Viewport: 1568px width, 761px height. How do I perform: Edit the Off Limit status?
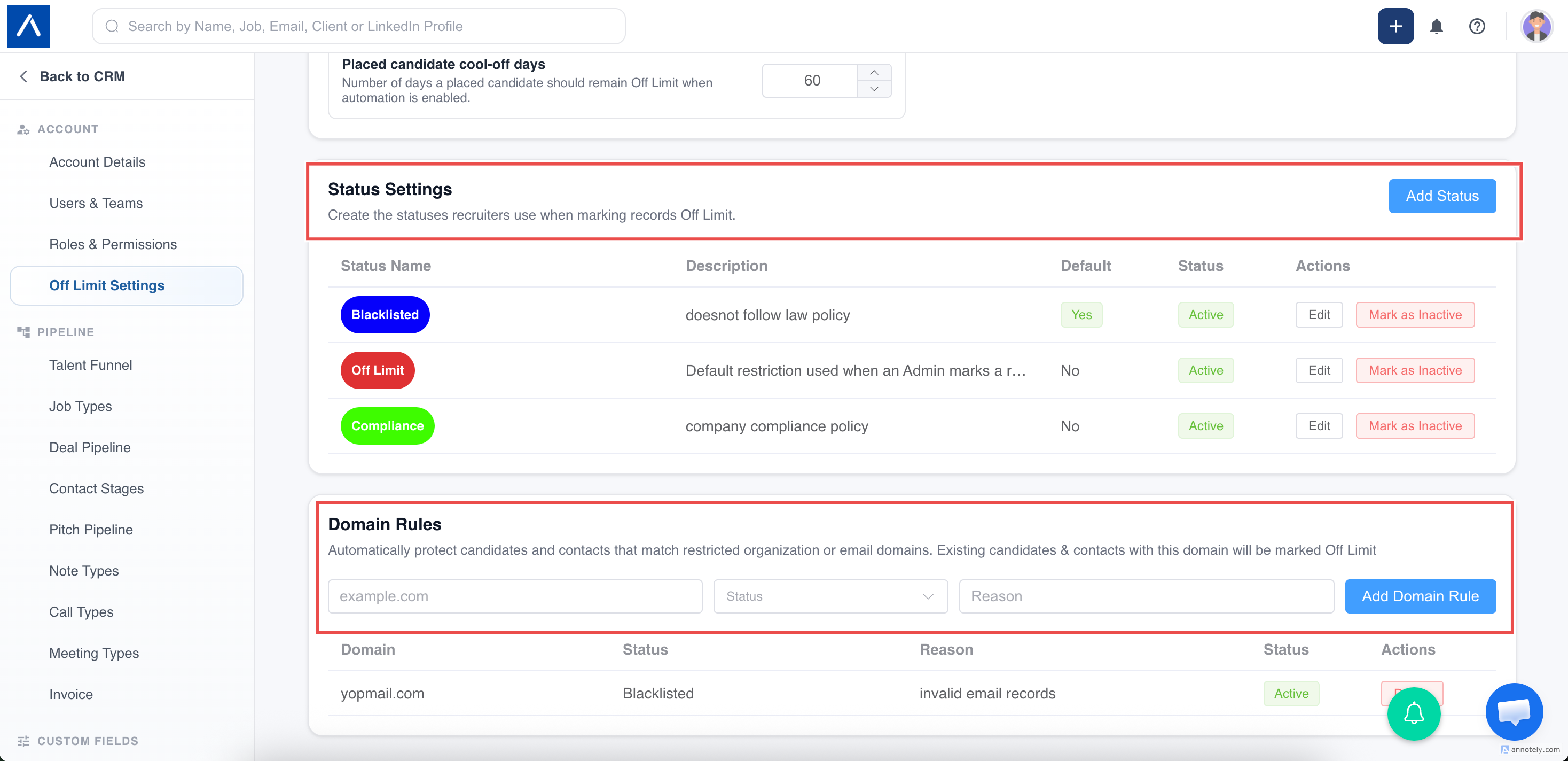[1319, 370]
